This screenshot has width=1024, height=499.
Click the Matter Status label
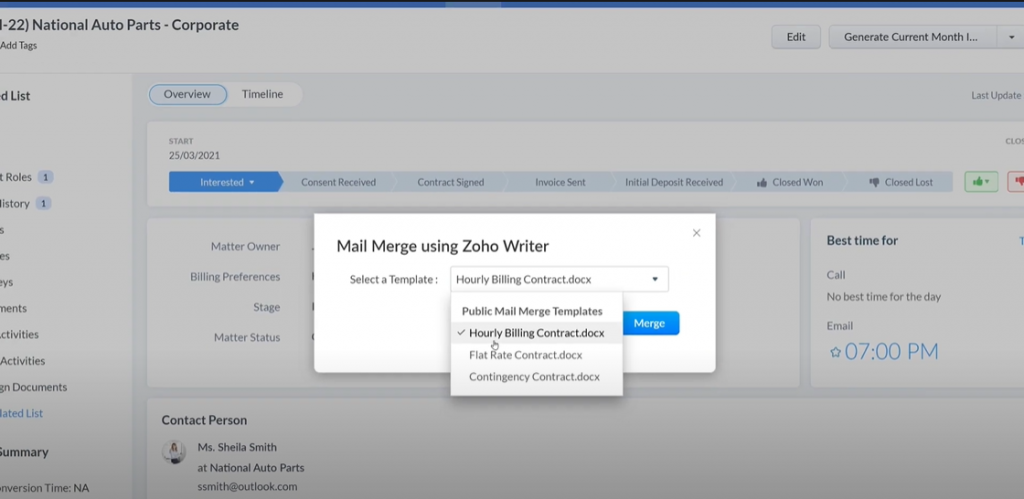pyautogui.click(x=247, y=338)
